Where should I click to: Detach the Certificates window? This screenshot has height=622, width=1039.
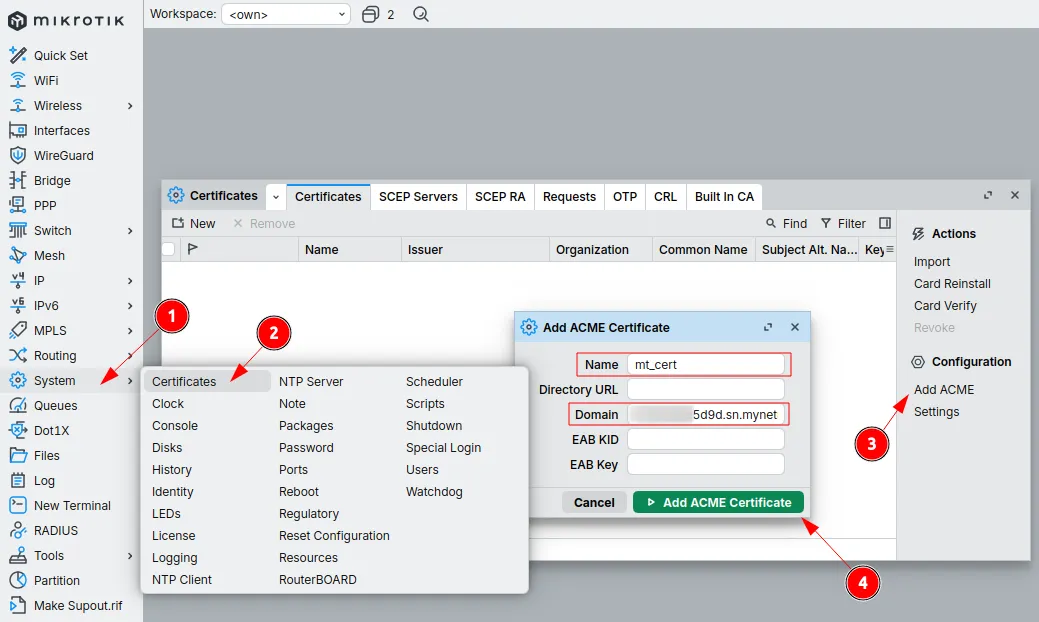click(x=988, y=195)
